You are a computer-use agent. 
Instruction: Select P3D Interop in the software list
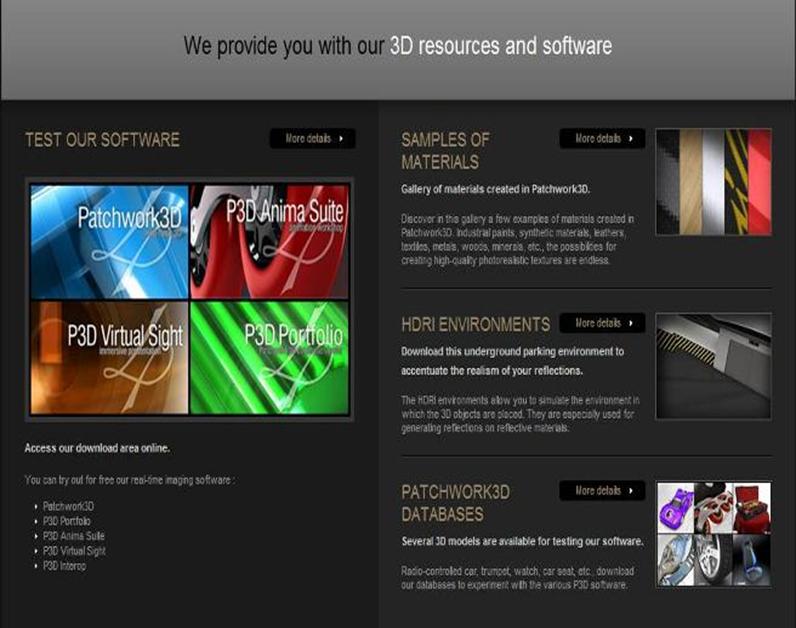coord(64,566)
